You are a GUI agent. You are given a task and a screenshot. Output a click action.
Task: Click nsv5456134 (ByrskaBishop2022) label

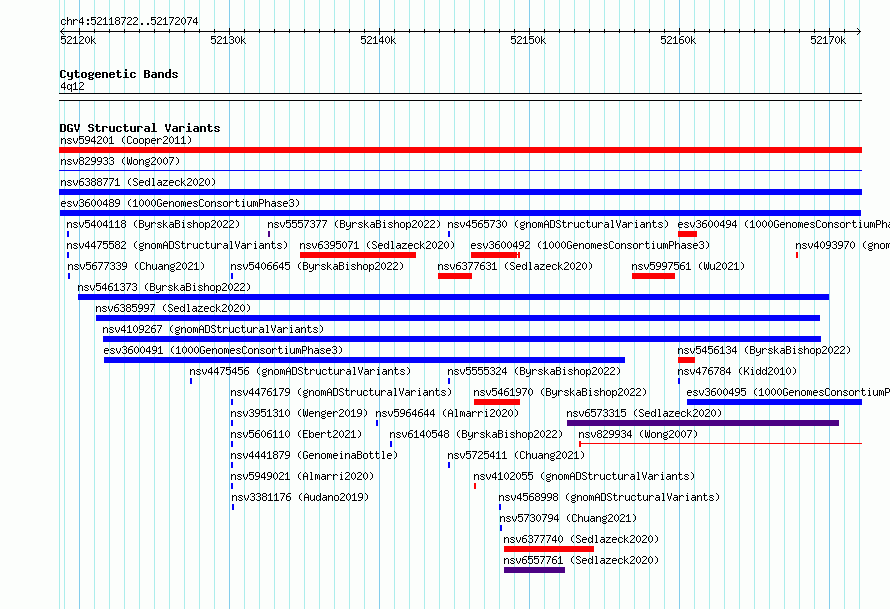pos(764,350)
